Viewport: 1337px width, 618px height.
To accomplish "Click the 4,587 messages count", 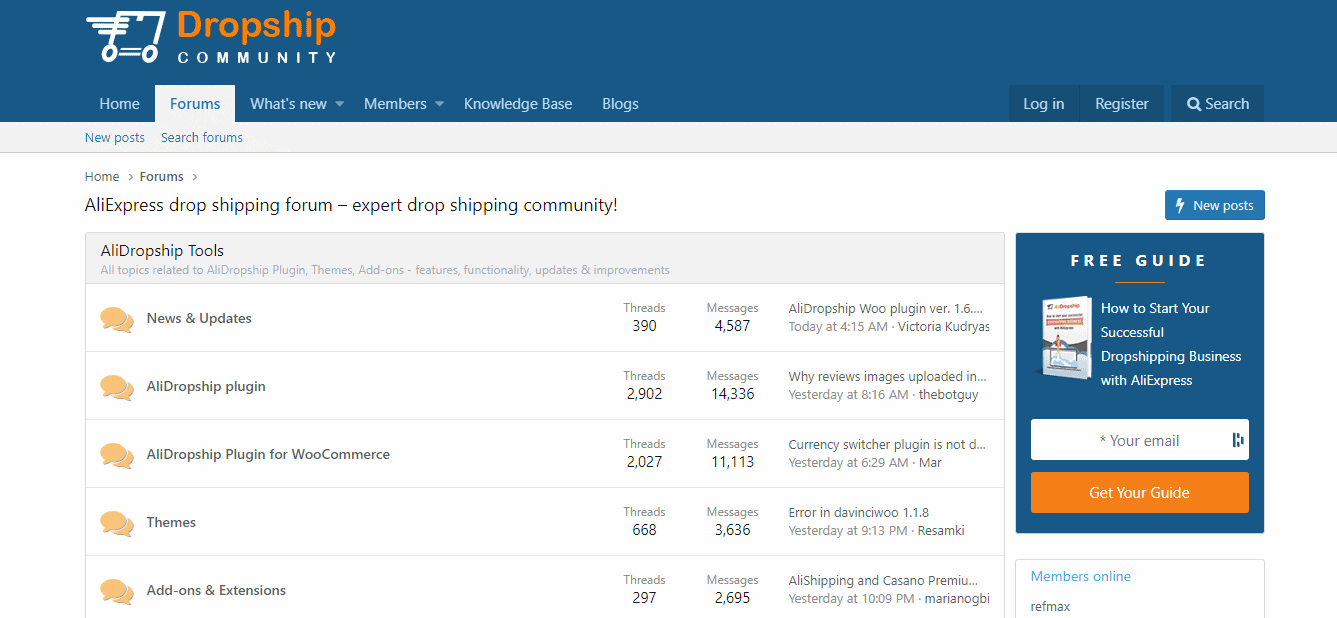I will [732, 326].
